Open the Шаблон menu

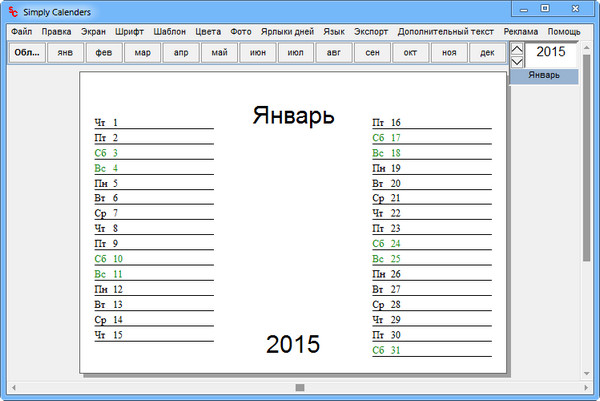[168, 32]
